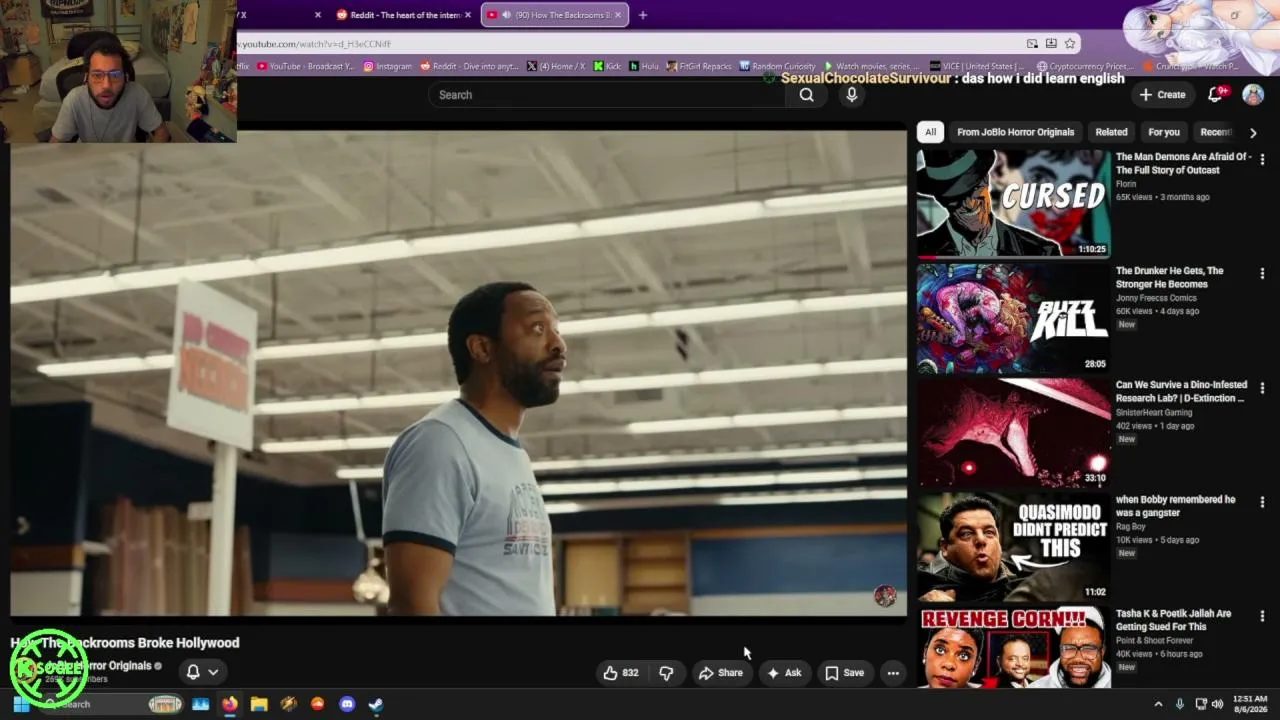Open the 'Random Curiosity' bookmark
The image size is (1280, 720).
(778, 66)
